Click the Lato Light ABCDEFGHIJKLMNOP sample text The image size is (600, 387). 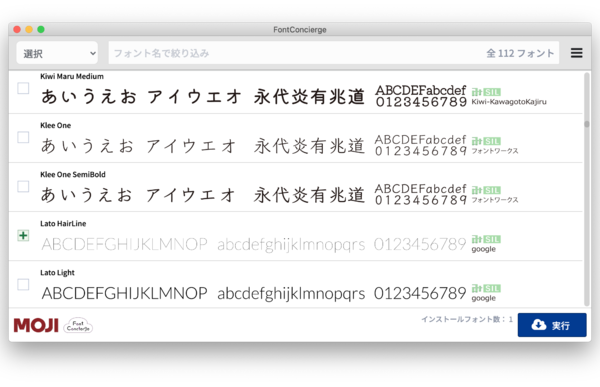(x=124, y=294)
